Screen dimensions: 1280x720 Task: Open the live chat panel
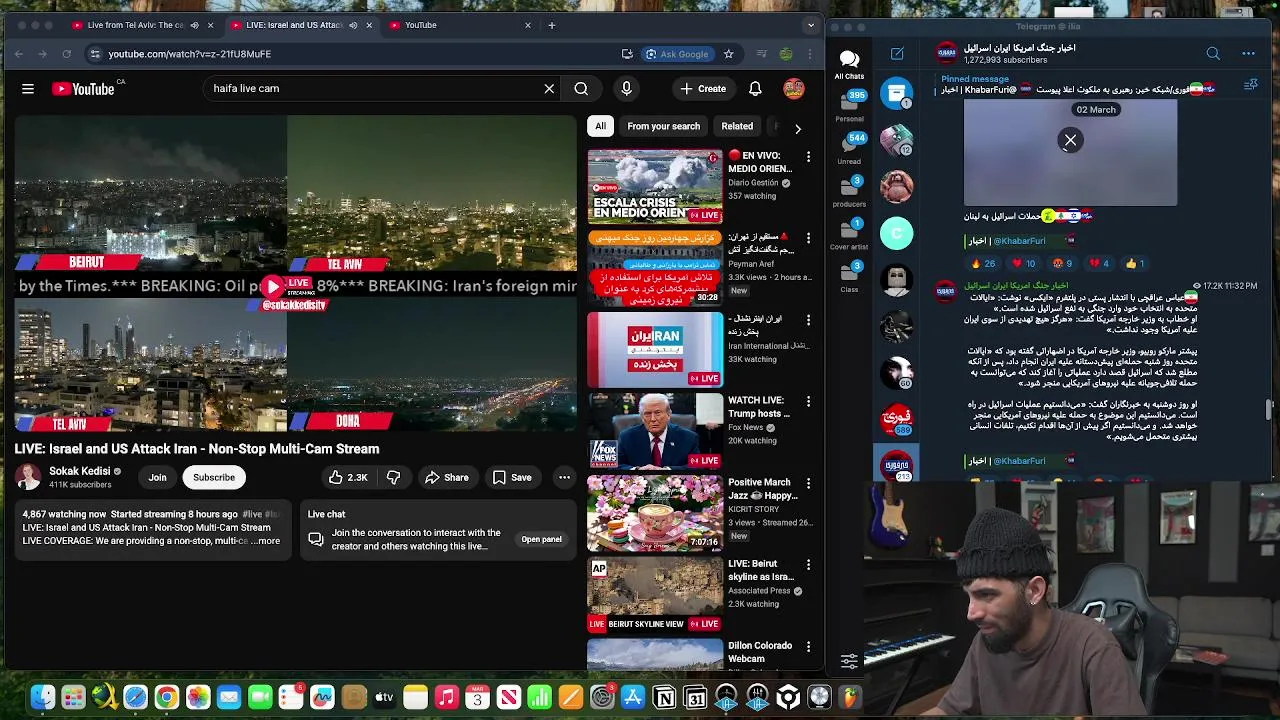[541, 540]
